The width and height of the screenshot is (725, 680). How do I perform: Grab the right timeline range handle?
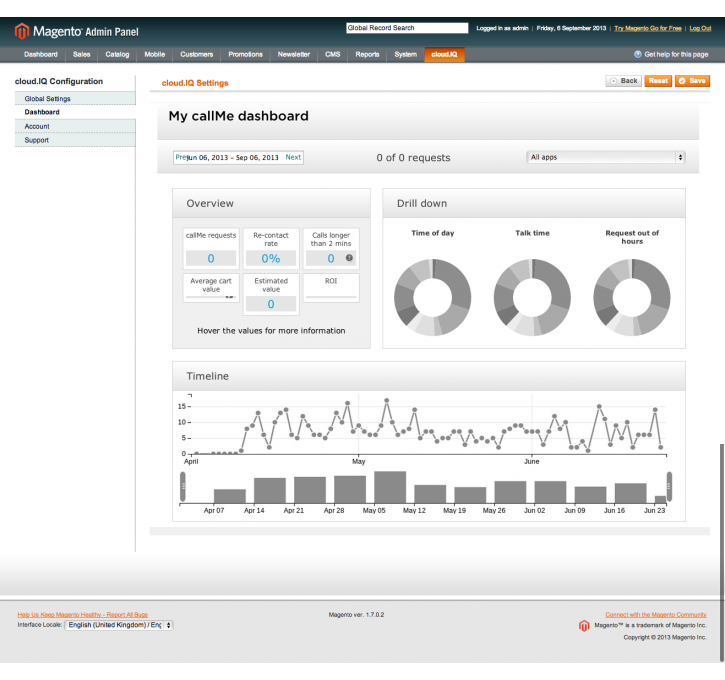click(x=669, y=486)
